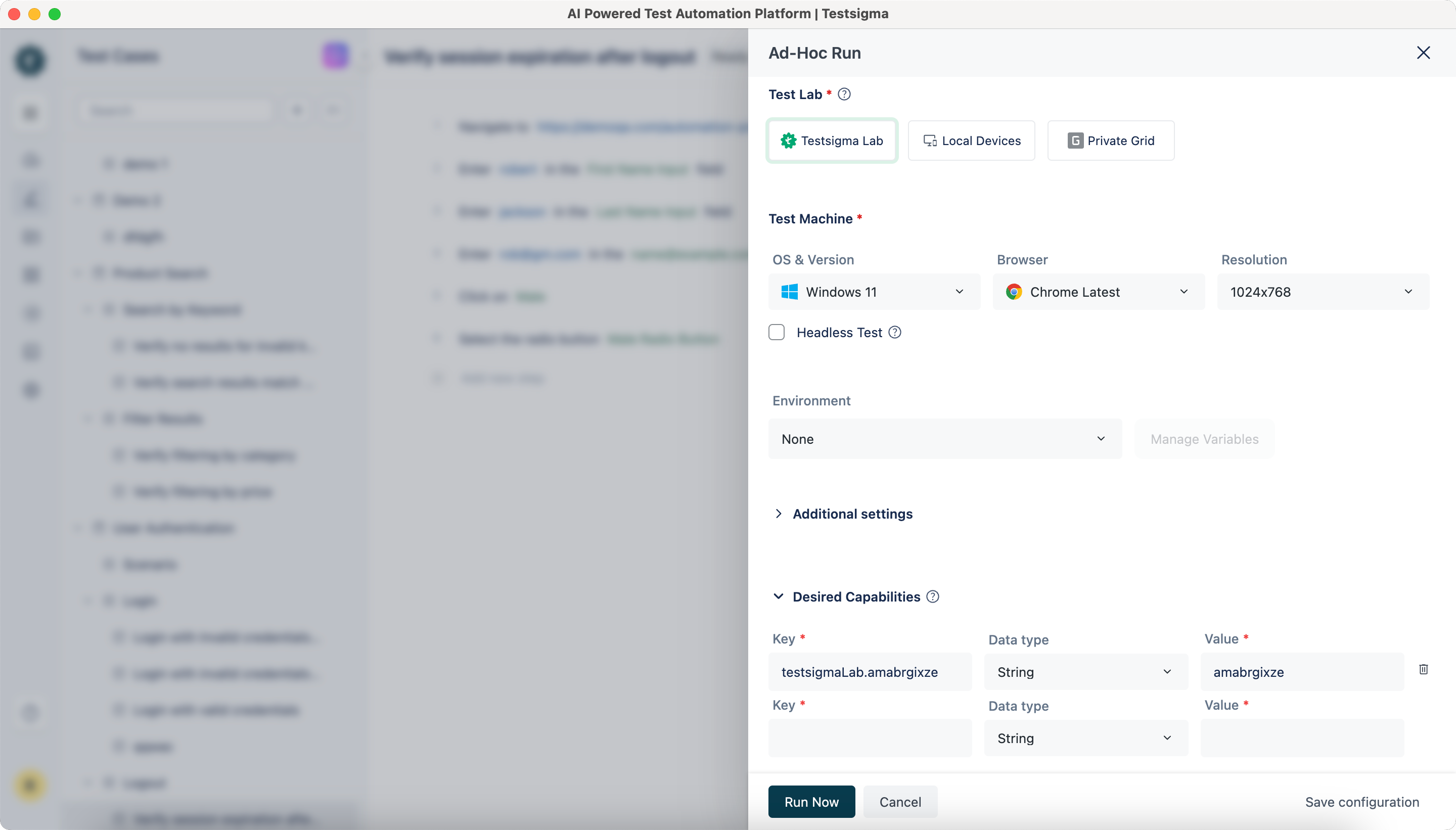
Task: Click the Cancel button
Action: point(900,802)
